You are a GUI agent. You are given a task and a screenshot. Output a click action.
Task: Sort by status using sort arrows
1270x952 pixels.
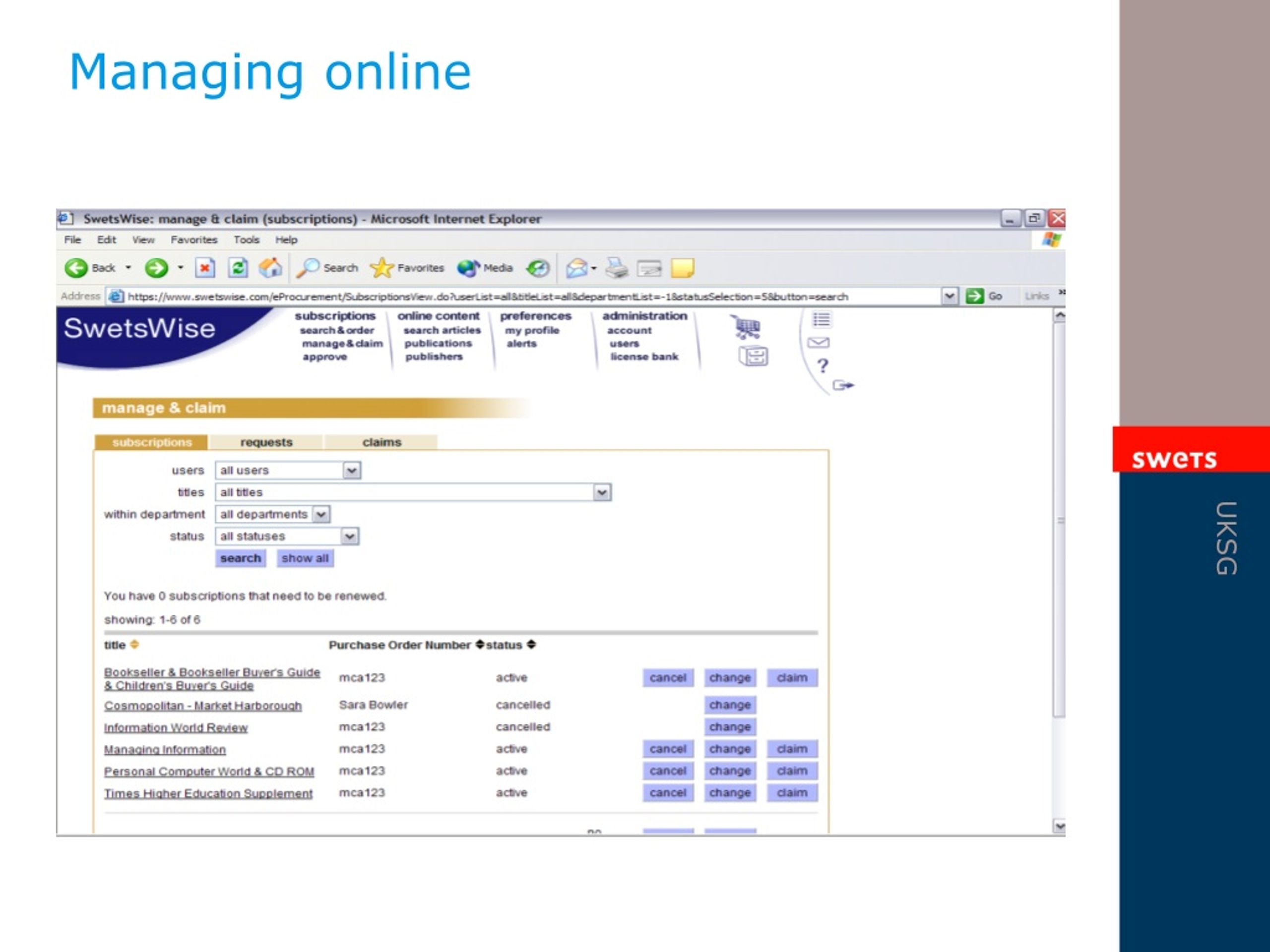point(531,645)
